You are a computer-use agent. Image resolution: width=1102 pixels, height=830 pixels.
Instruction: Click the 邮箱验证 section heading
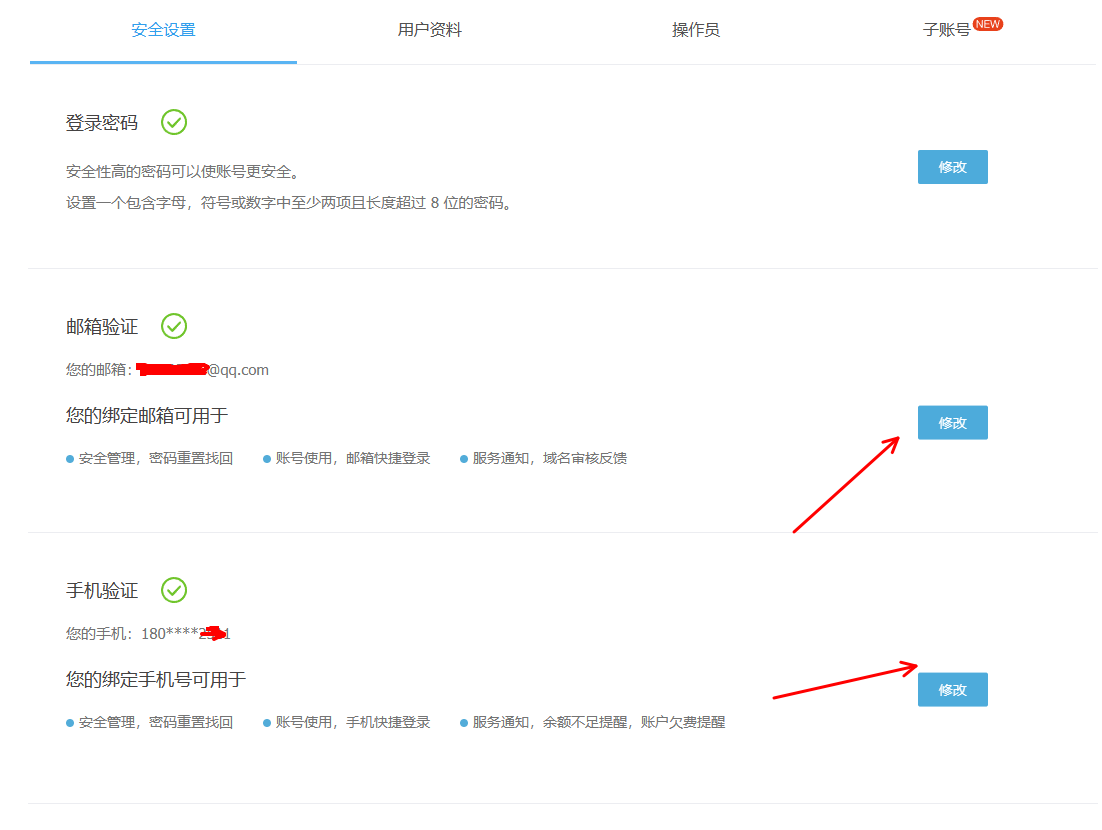pyautogui.click(x=102, y=327)
